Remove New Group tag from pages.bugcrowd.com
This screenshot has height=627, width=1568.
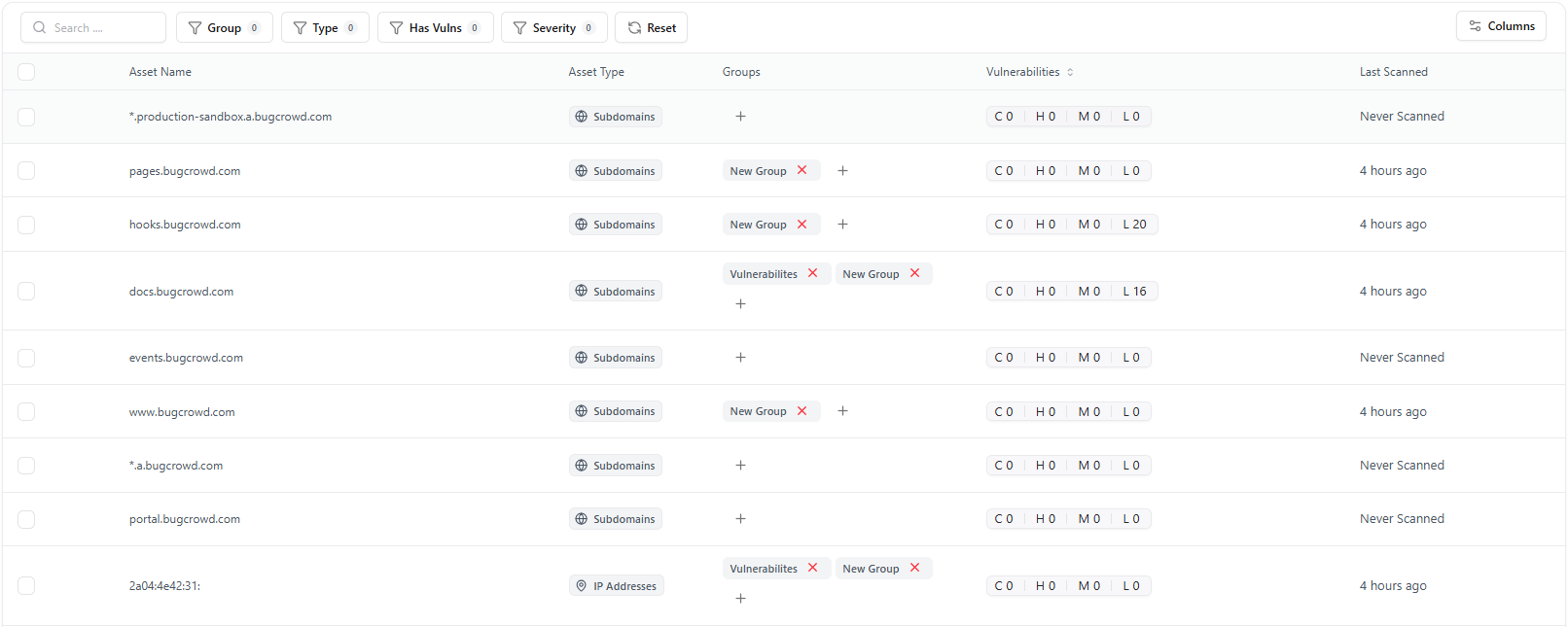click(x=802, y=170)
